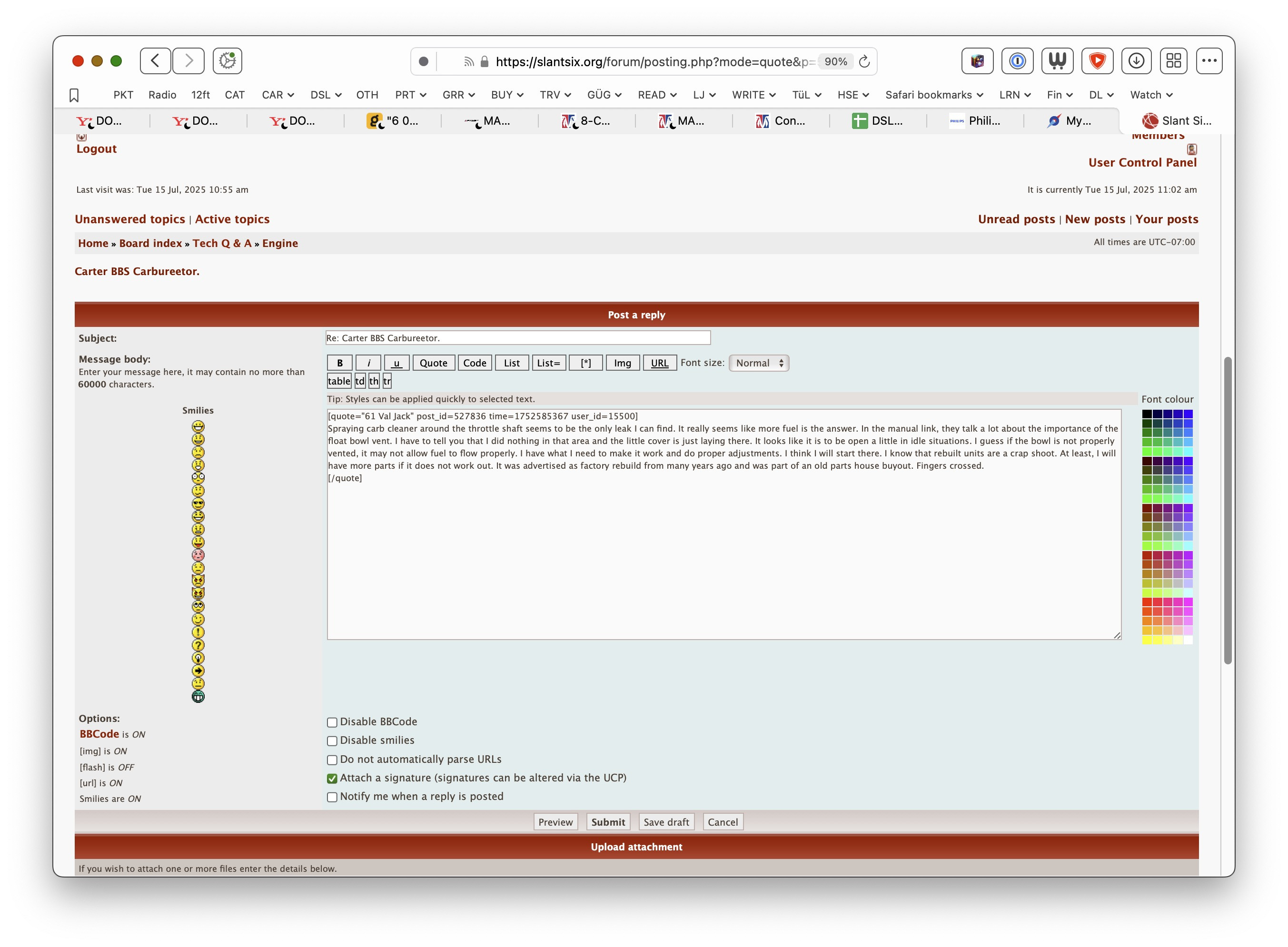Apply bold formatting with the B button
Viewport: 1288px width, 947px height.
click(x=339, y=362)
